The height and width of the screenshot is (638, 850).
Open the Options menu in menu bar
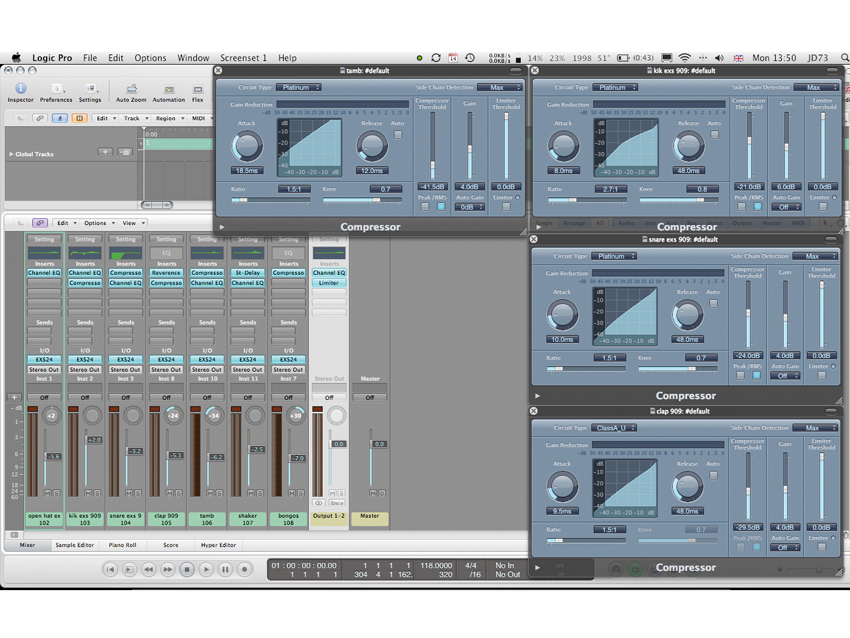coord(150,58)
